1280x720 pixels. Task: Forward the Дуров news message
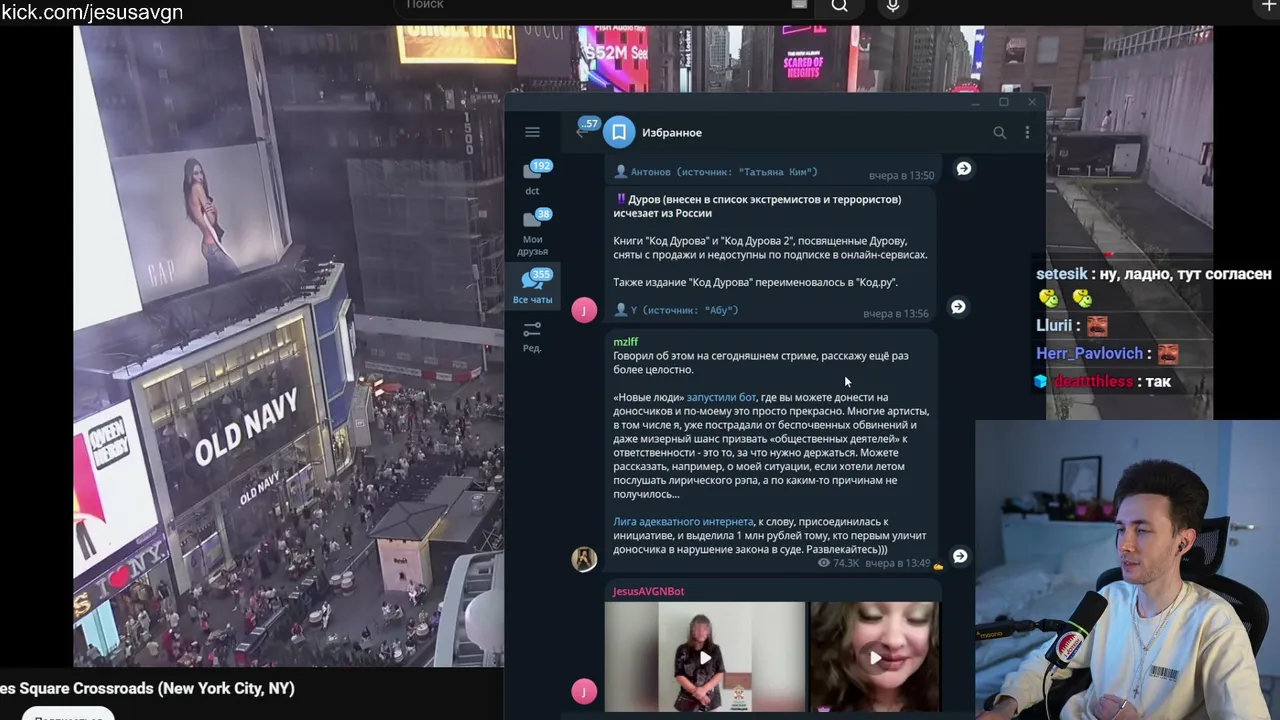[x=958, y=307]
